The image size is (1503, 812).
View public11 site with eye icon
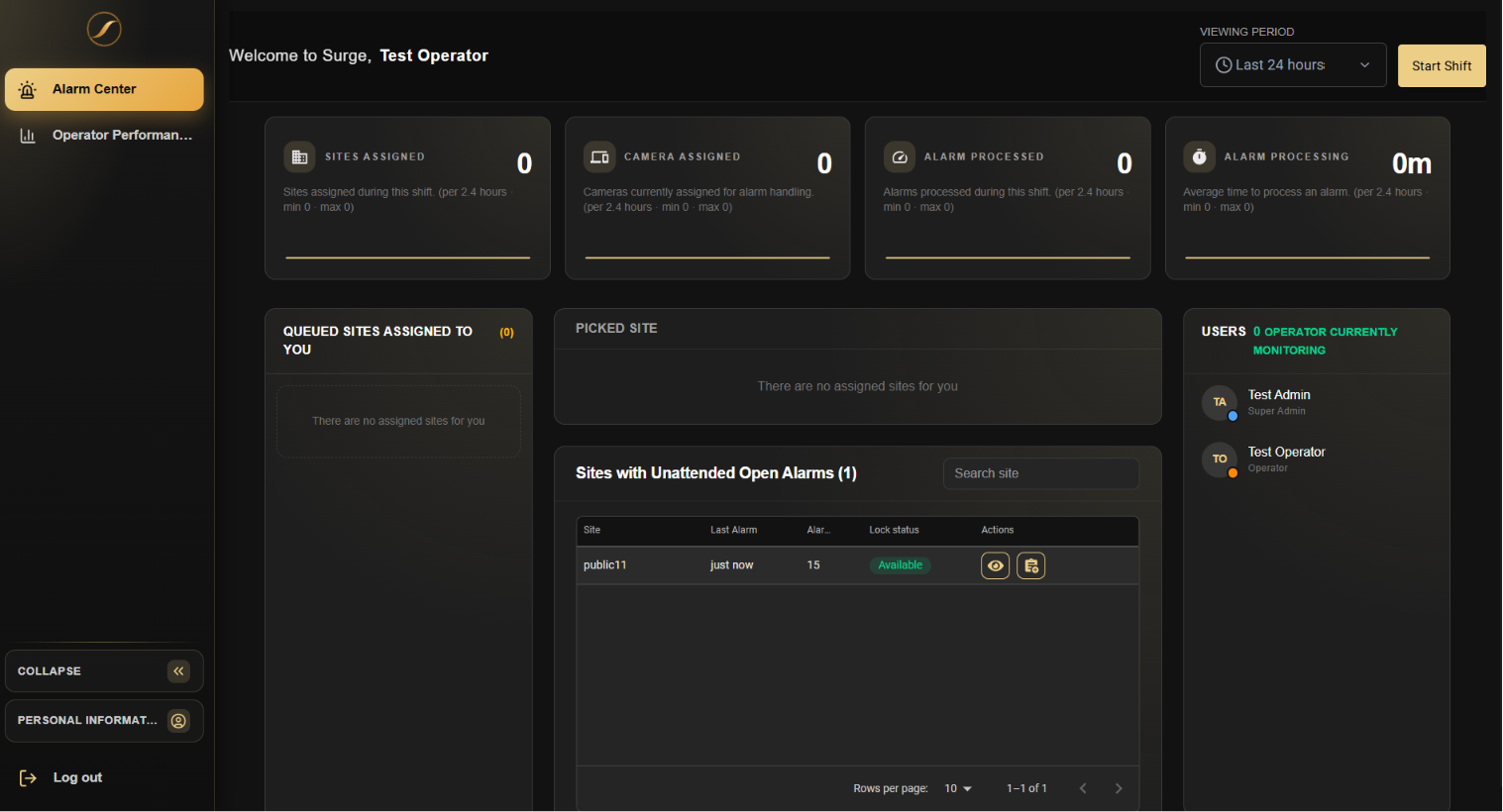pos(996,565)
